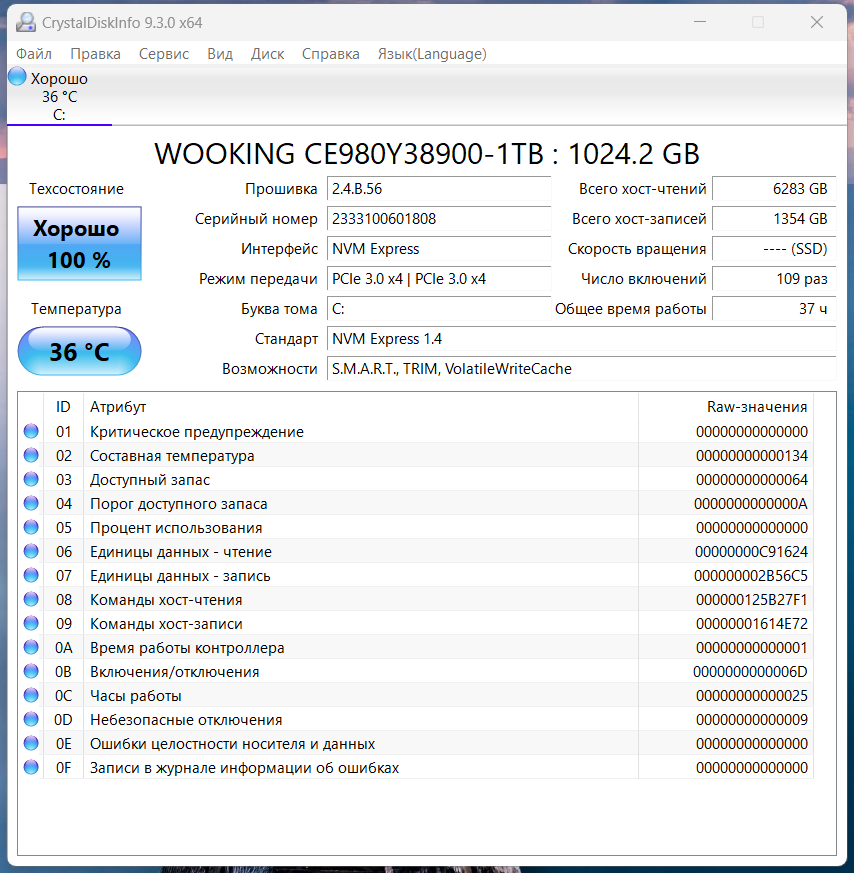Select the Доступный запас attribute text
The height and width of the screenshot is (873, 854).
point(150,480)
